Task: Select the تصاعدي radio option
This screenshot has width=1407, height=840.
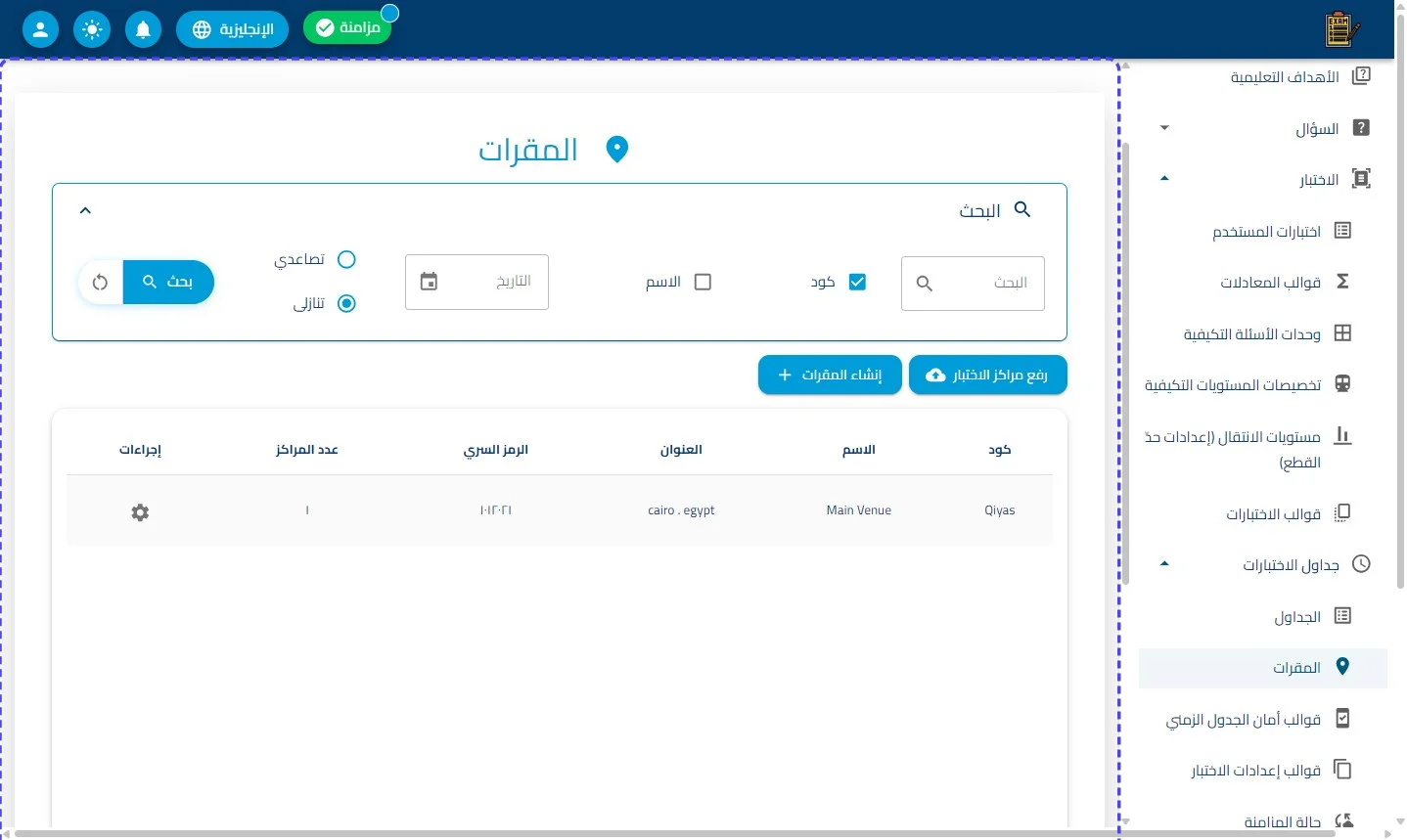Action: [346, 259]
